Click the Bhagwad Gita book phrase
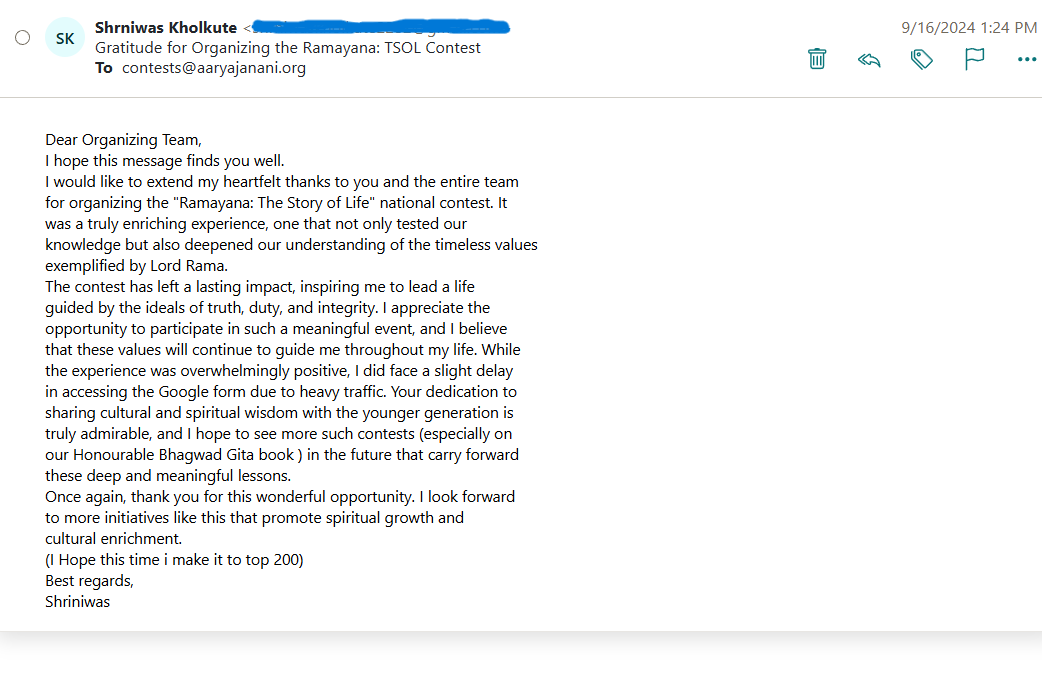Image resolution: width=1042 pixels, height=689 pixels. [227, 454]
